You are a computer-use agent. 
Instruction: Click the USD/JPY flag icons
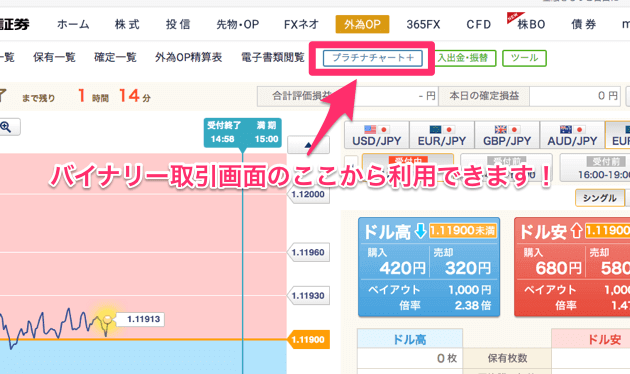click(x=376, y=129)
